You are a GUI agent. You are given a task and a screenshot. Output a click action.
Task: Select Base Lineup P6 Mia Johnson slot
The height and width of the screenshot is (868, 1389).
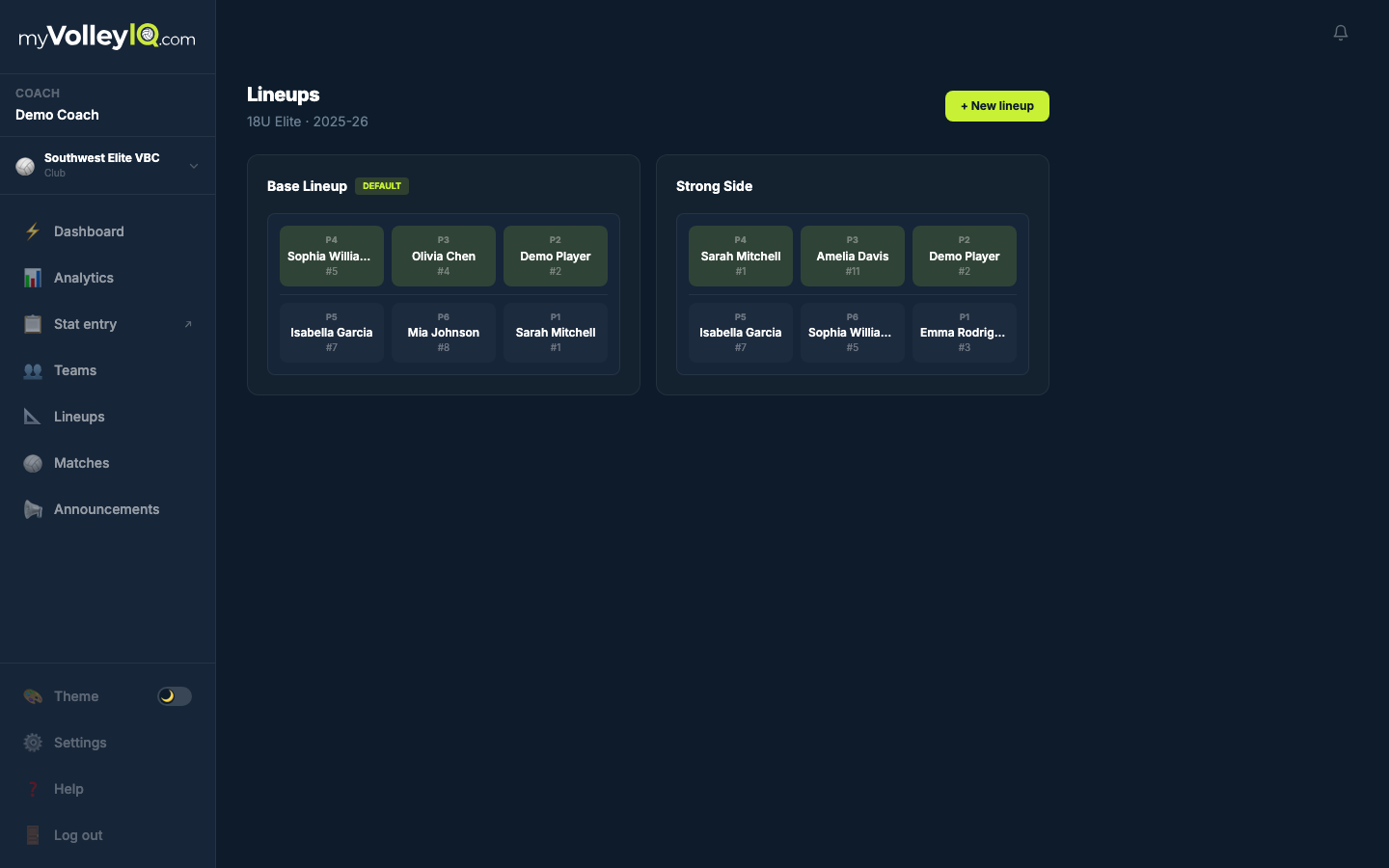coord(444,333)
